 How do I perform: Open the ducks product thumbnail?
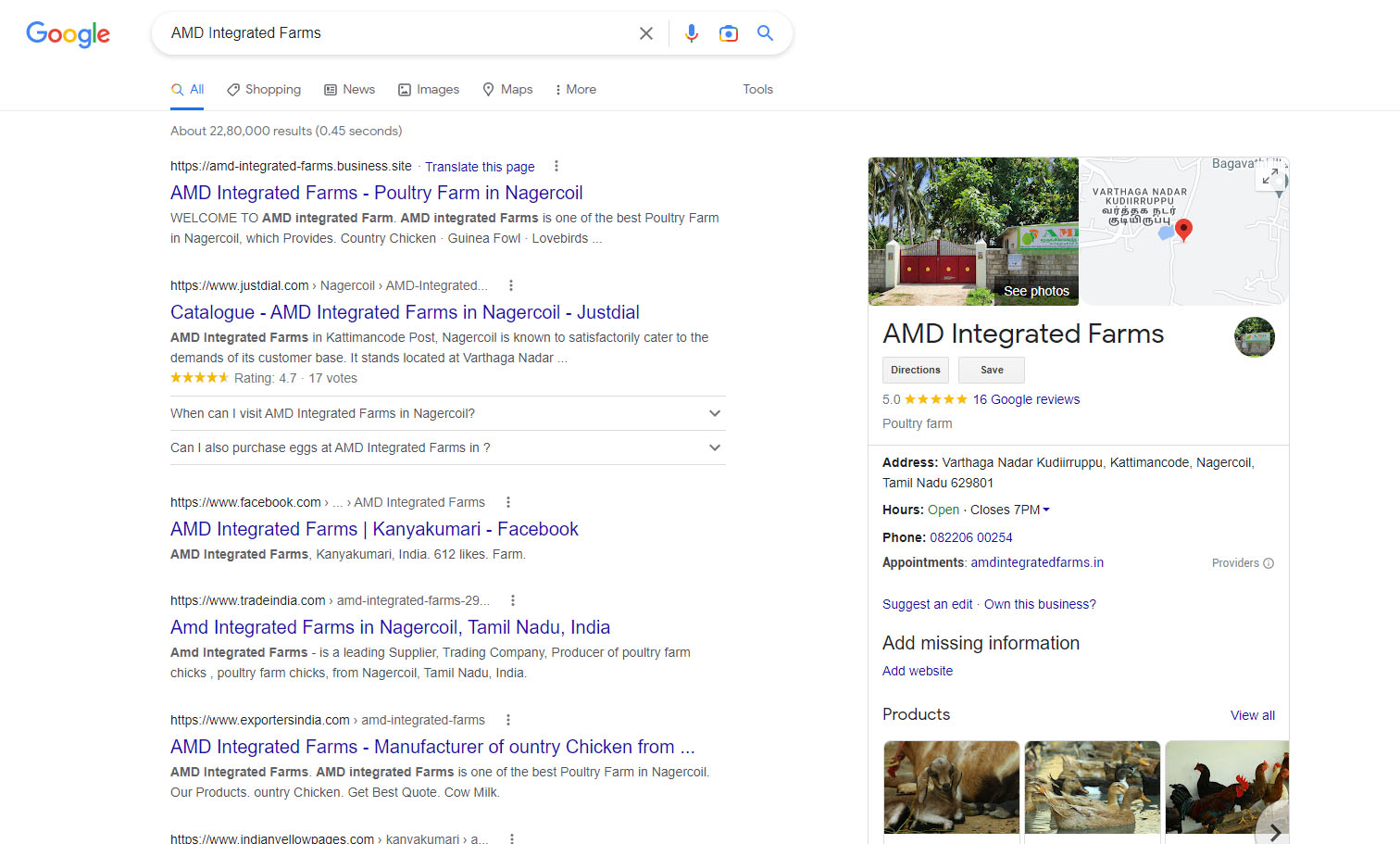[1093, 787]
